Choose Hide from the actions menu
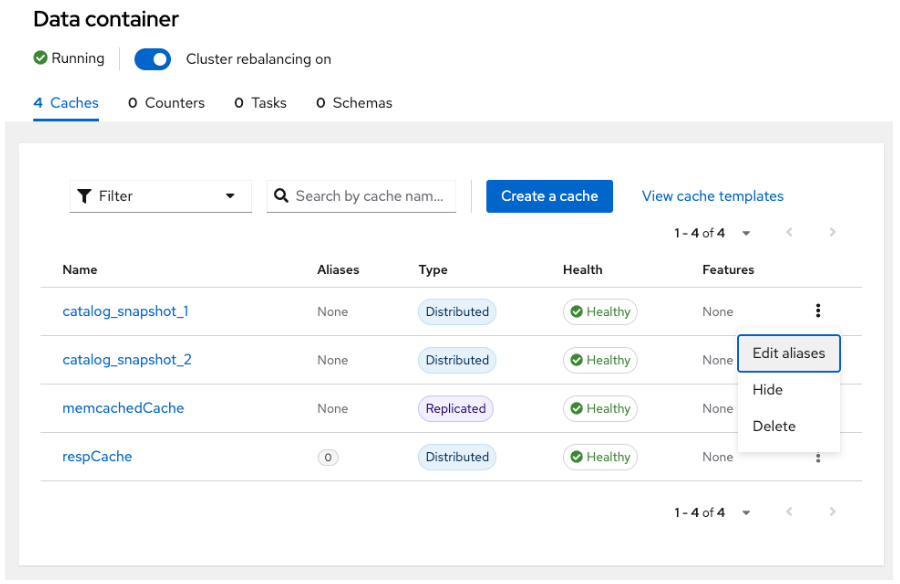Viewport: 900px width, 584px height. click(789, 390)
